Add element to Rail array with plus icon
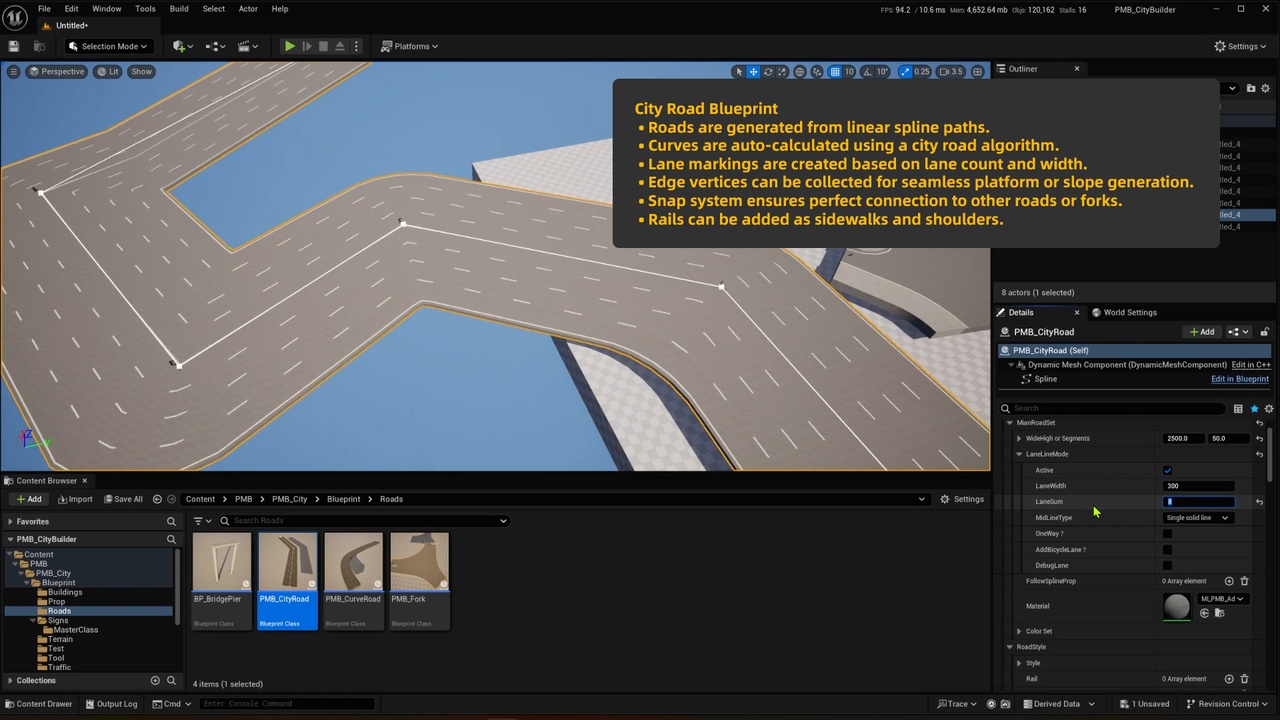Viewport: 1280px width, 720px height. (1229, 679)
